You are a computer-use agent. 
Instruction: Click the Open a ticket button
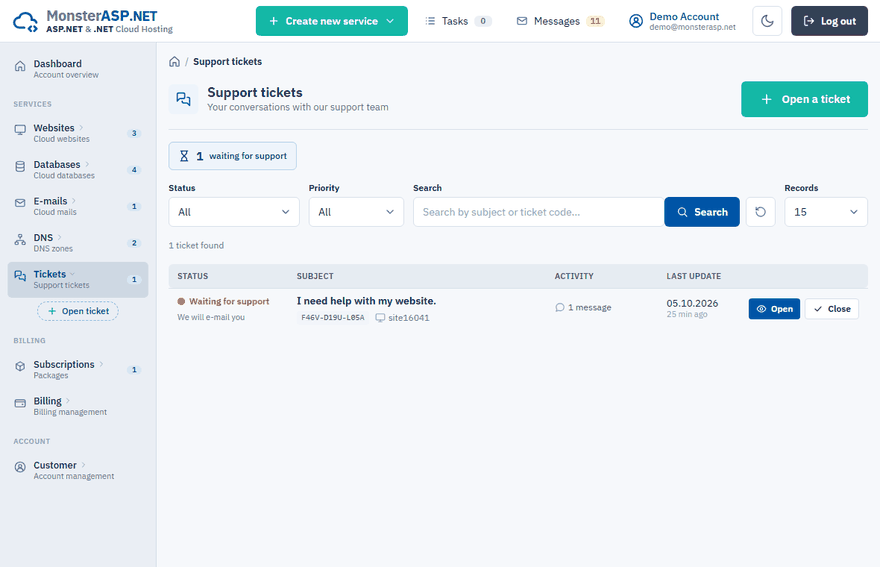(804, 99)
